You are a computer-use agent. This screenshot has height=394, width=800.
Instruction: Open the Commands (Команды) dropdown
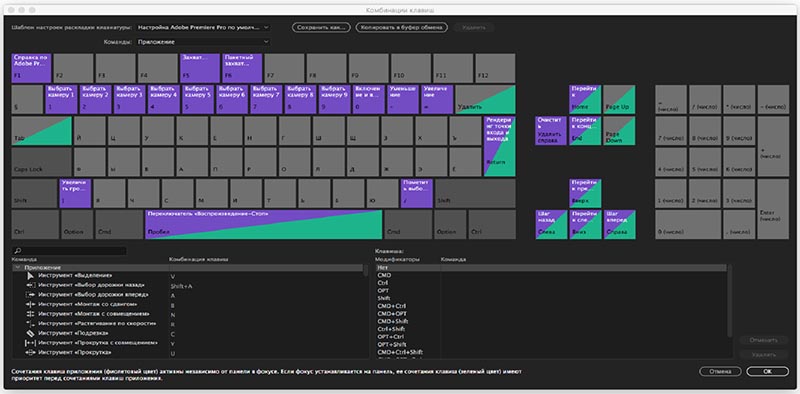[x=203, y=42]
